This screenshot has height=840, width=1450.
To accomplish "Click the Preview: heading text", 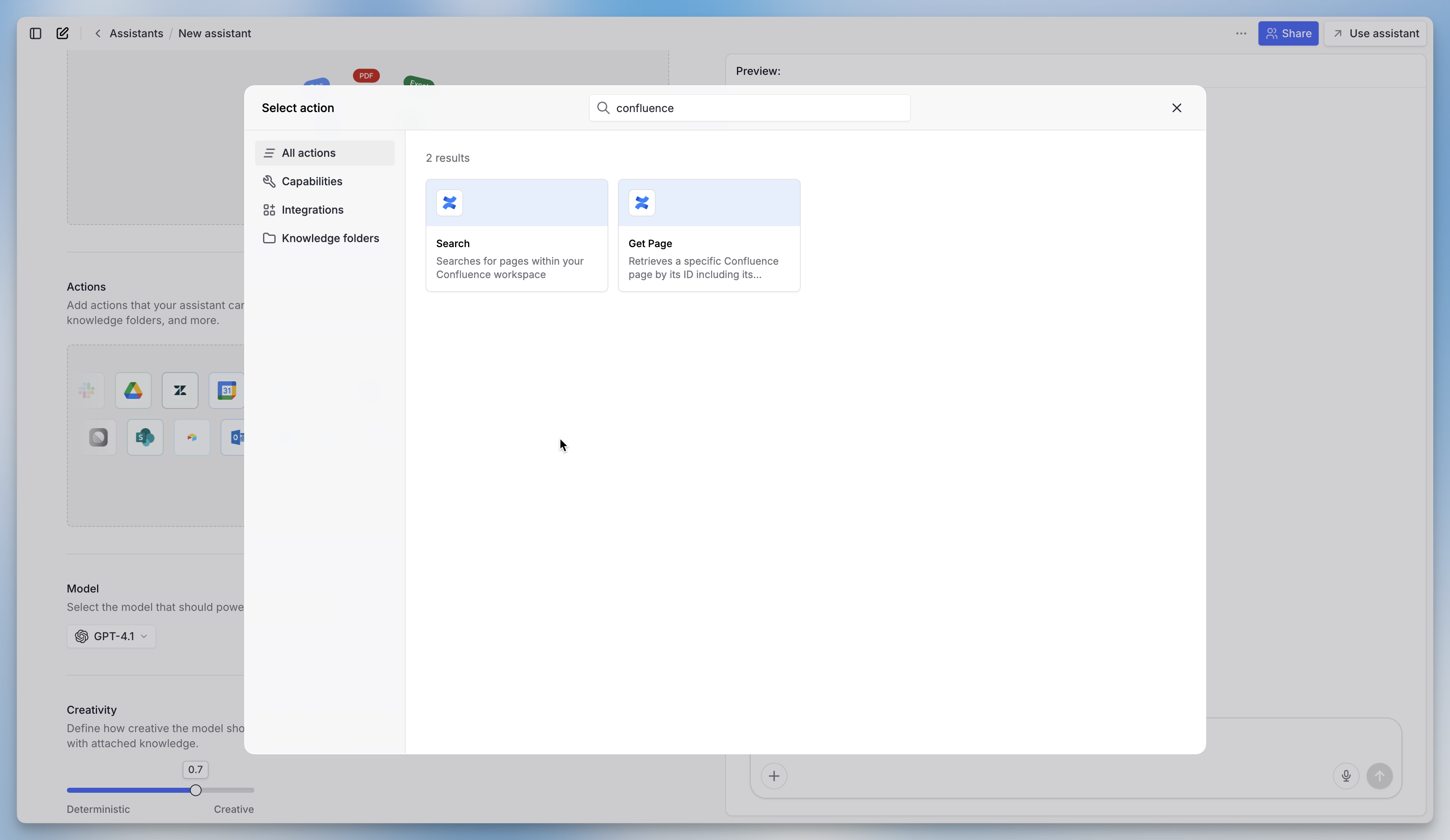I will (x=758, y=71).
